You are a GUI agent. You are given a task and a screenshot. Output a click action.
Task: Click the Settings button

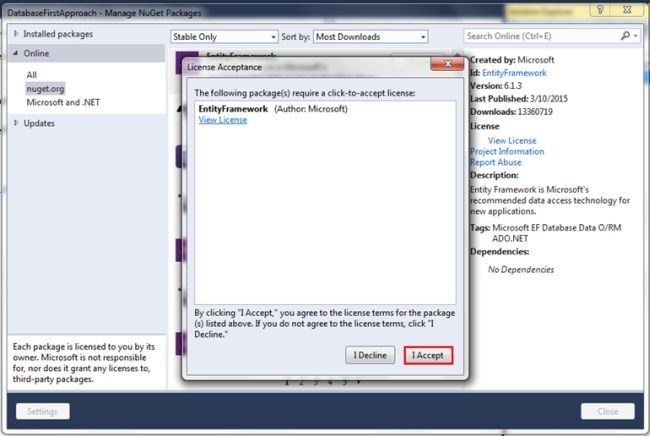[43, 411]
